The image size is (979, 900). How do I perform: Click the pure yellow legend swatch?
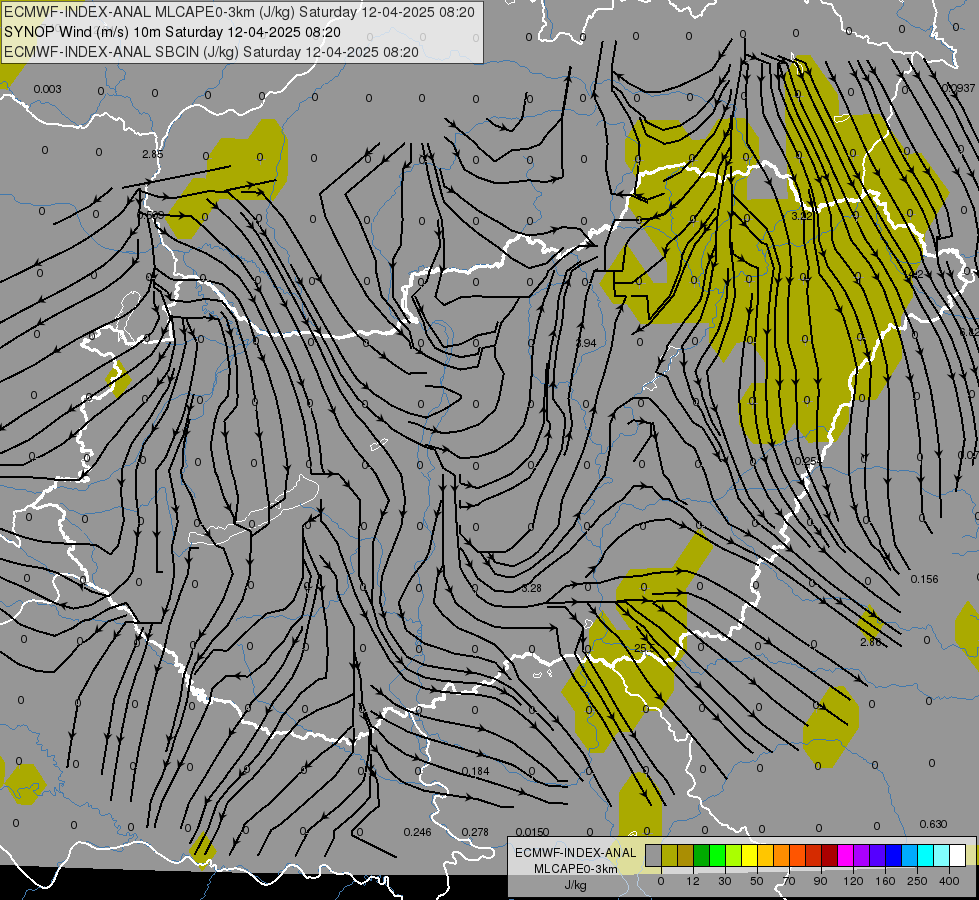tap(750, 855)
